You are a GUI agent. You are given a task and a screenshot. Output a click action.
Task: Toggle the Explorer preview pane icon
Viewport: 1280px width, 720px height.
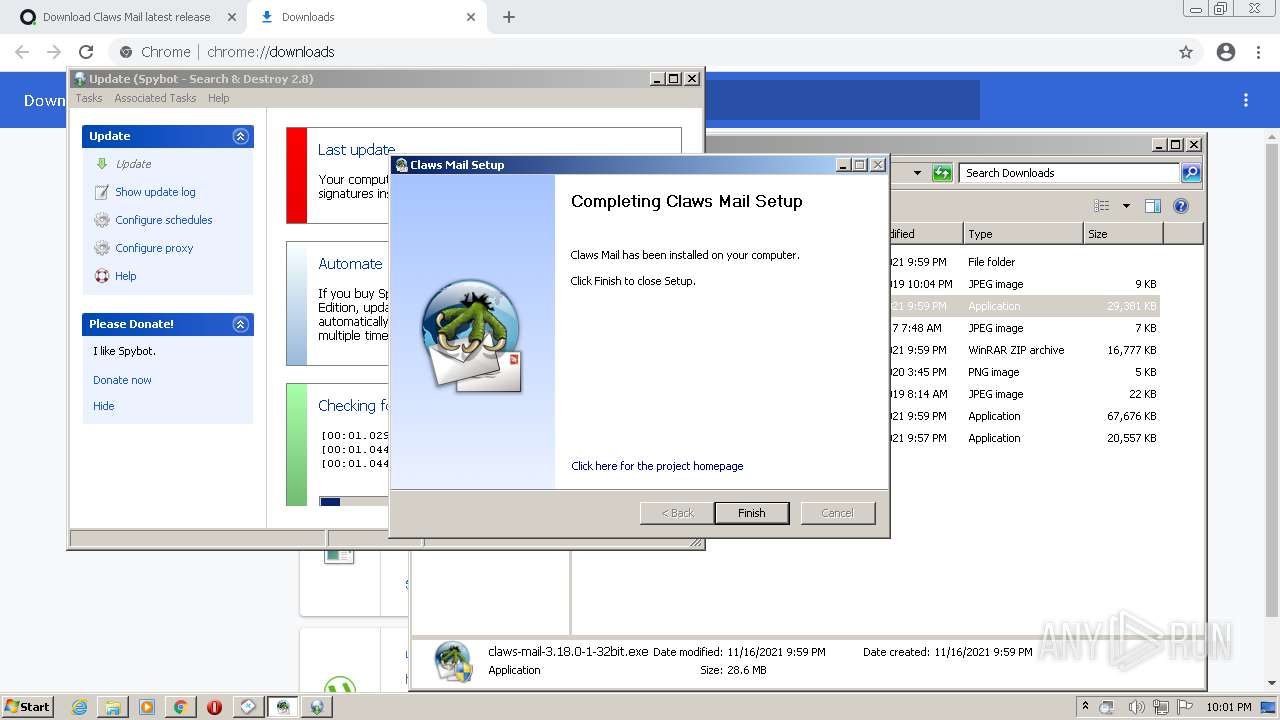point(1153,206)
